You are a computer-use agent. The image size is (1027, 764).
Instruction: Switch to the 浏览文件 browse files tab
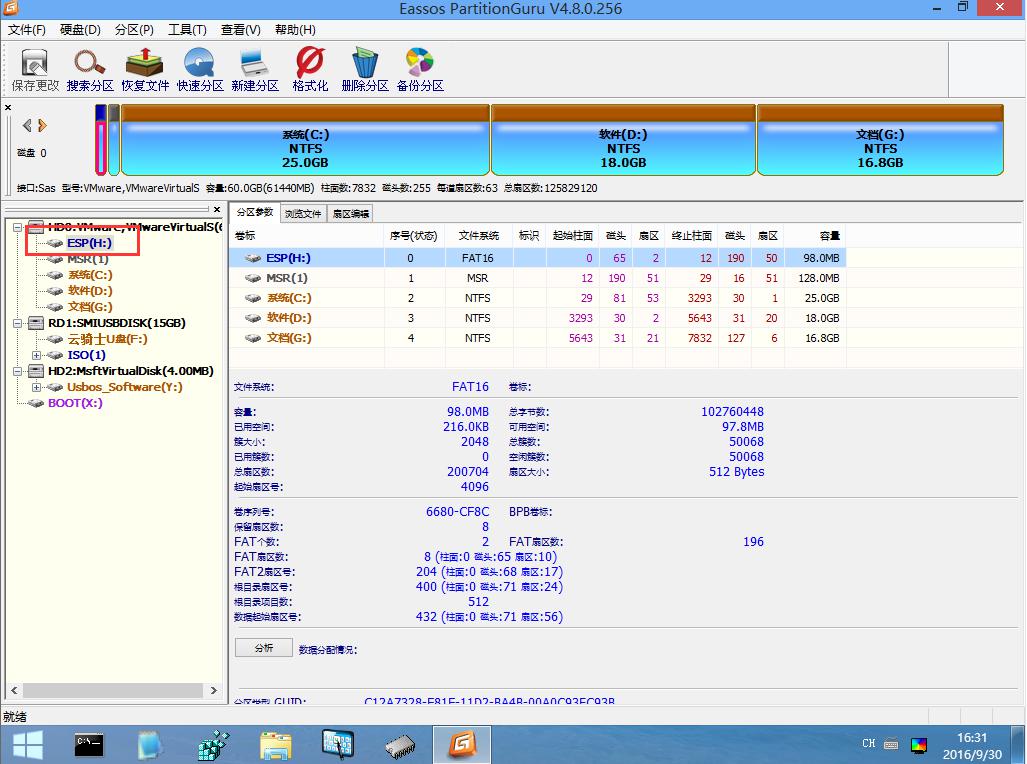click(x=303, y=213)
